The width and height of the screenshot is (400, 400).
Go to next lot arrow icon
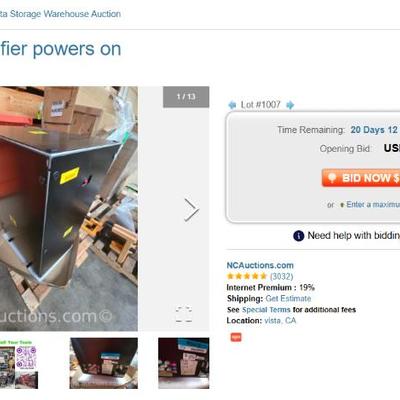coord(290,105)
